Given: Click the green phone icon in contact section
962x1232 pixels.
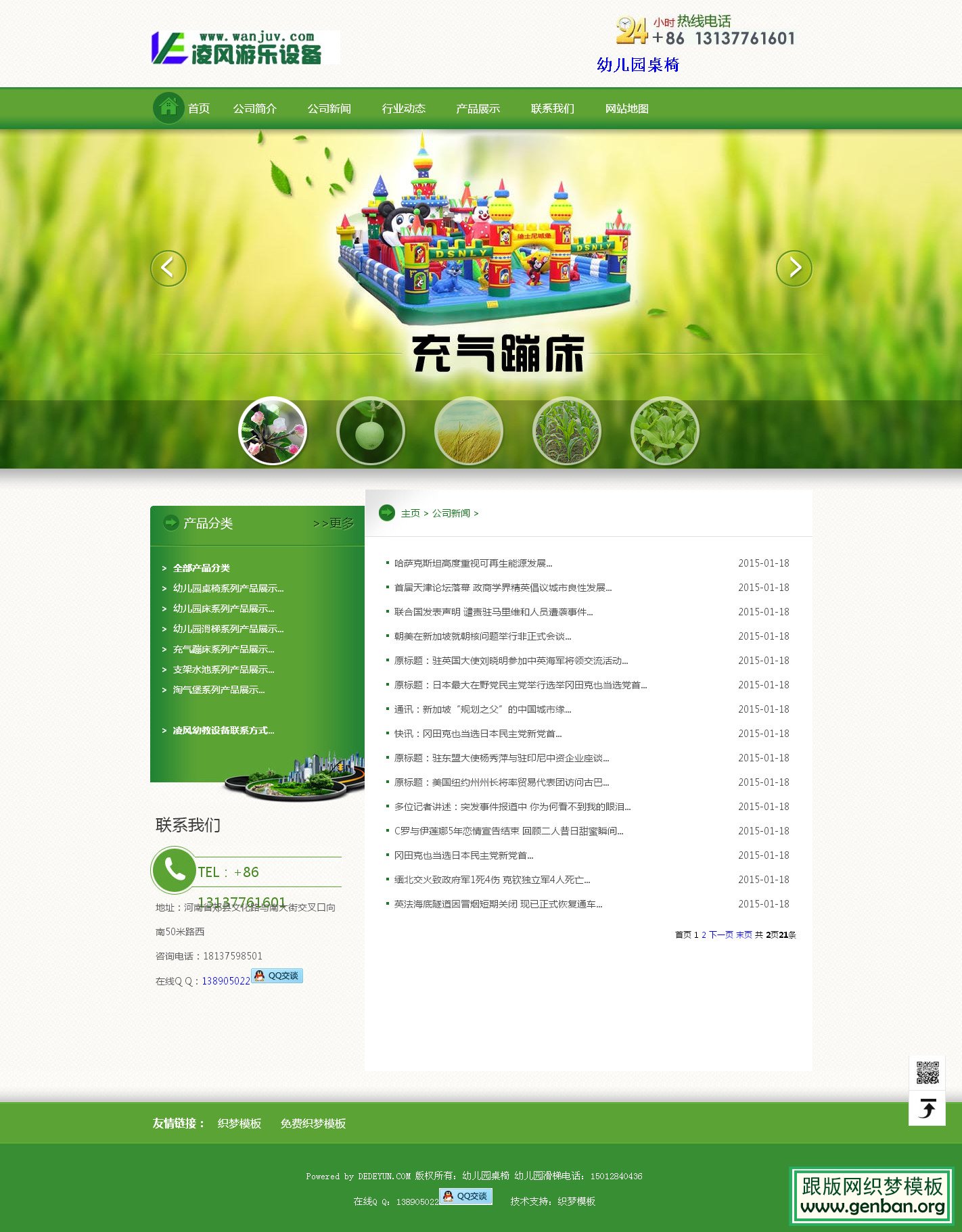Looking at the screenshot, I should 174,870.
